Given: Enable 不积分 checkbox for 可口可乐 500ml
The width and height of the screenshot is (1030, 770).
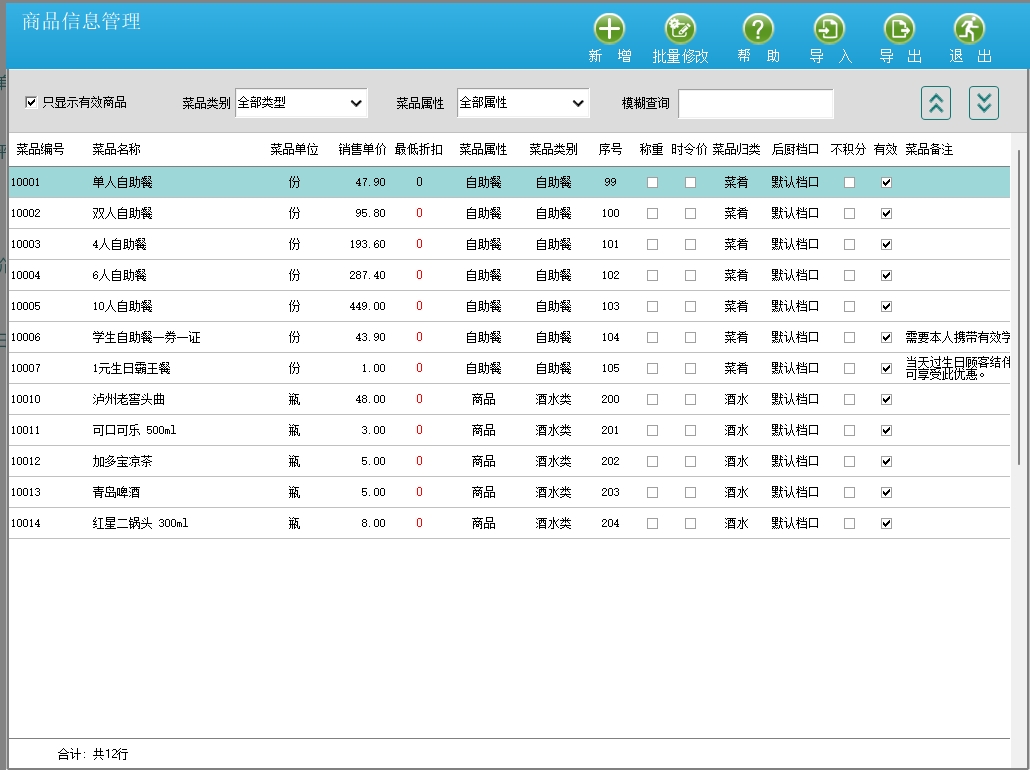Looking at the screenshot, I should [x=849, y=431].
